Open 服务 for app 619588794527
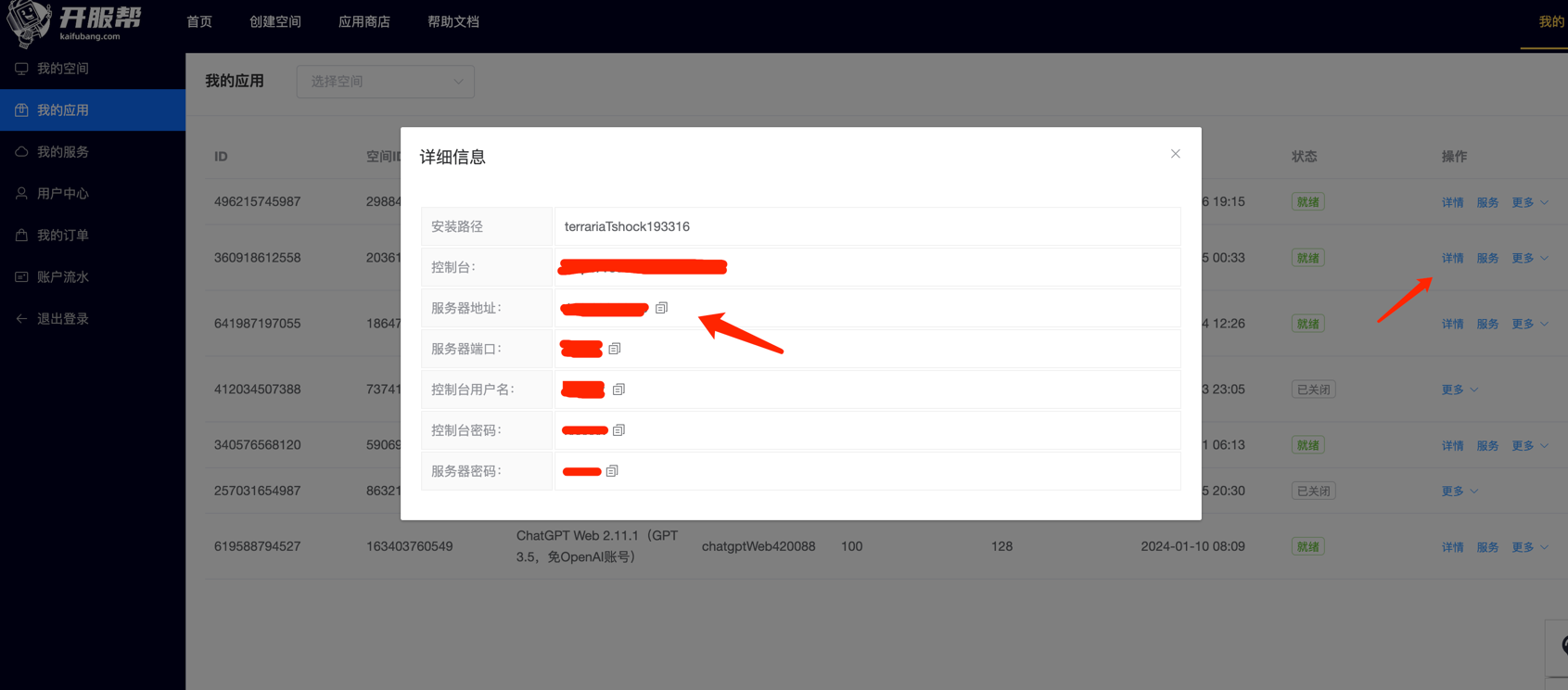Screen dimensions: 1568x690 click(1487, 547)
